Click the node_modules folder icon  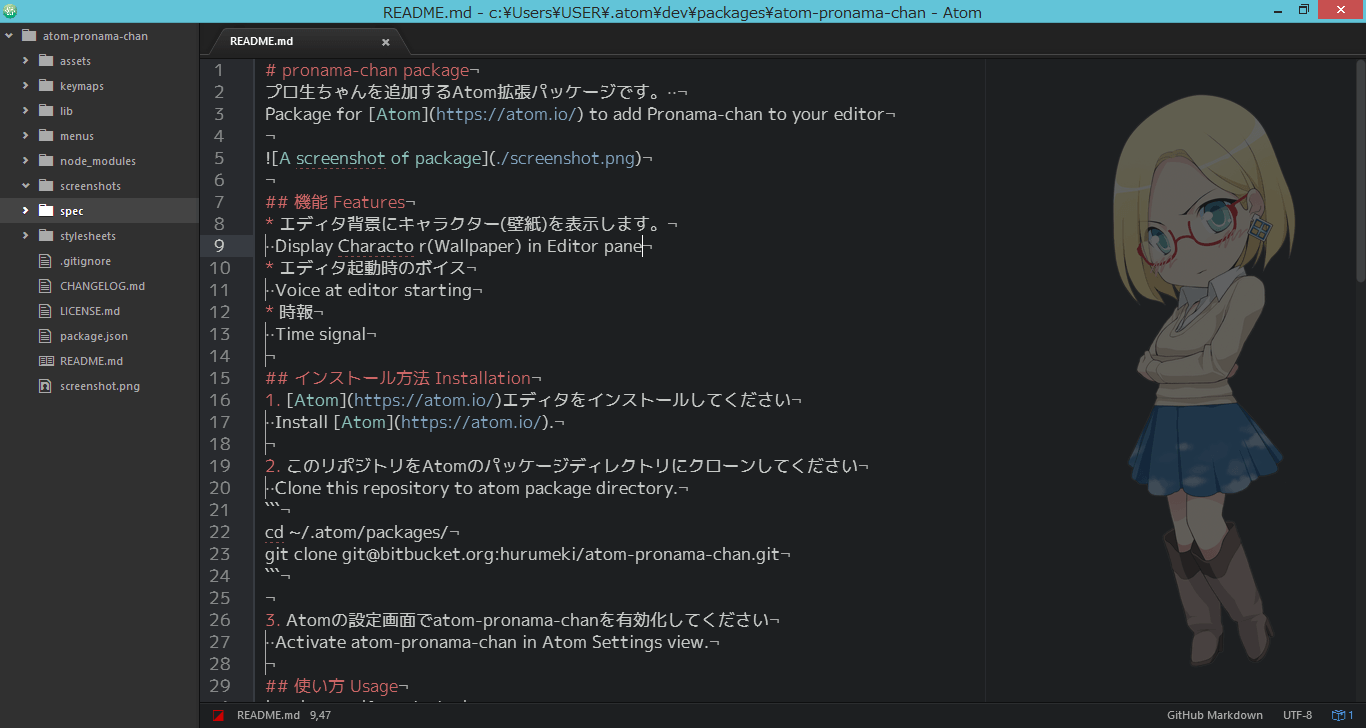click(x=45, y=161)
